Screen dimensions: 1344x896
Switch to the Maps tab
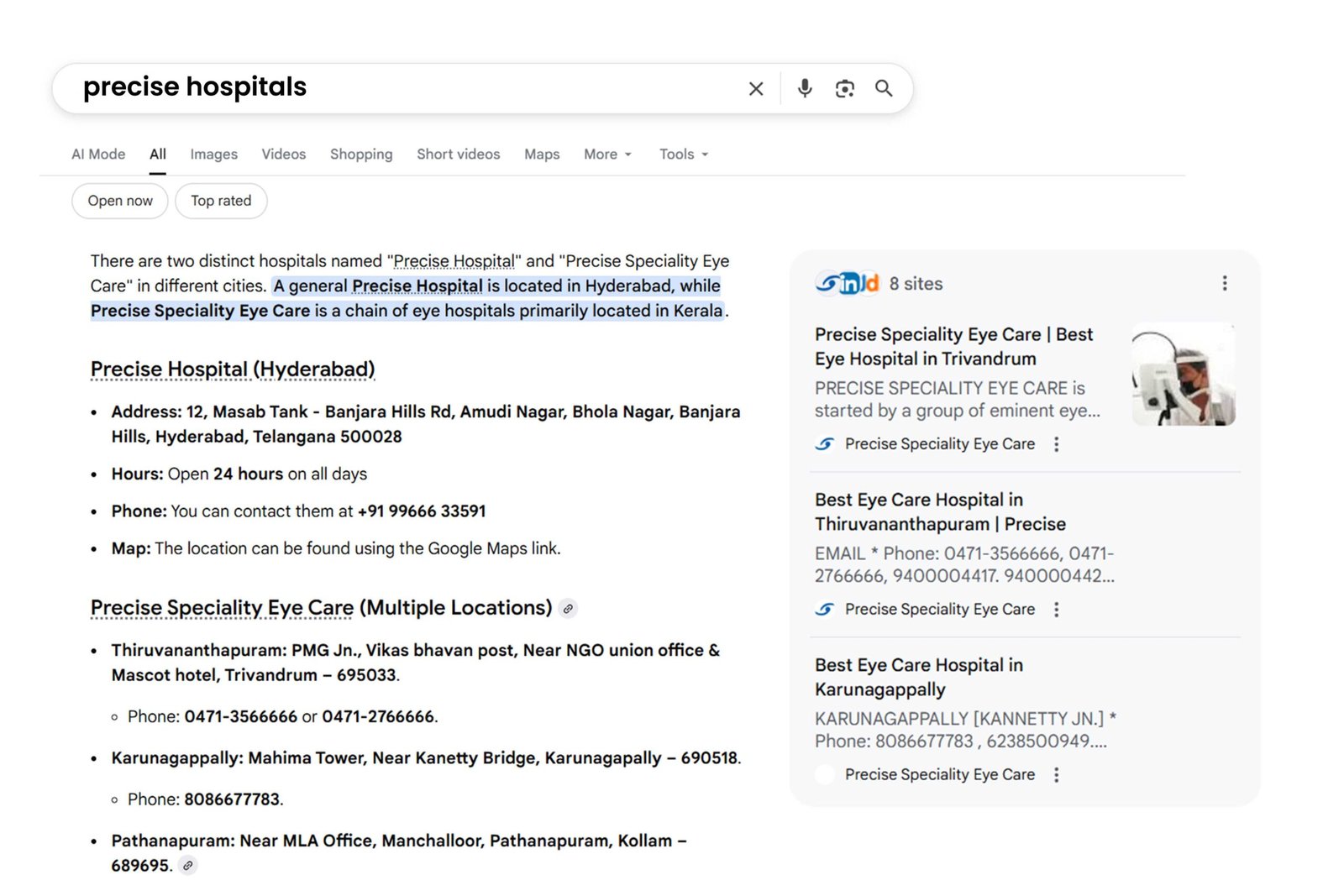[542, 155]
